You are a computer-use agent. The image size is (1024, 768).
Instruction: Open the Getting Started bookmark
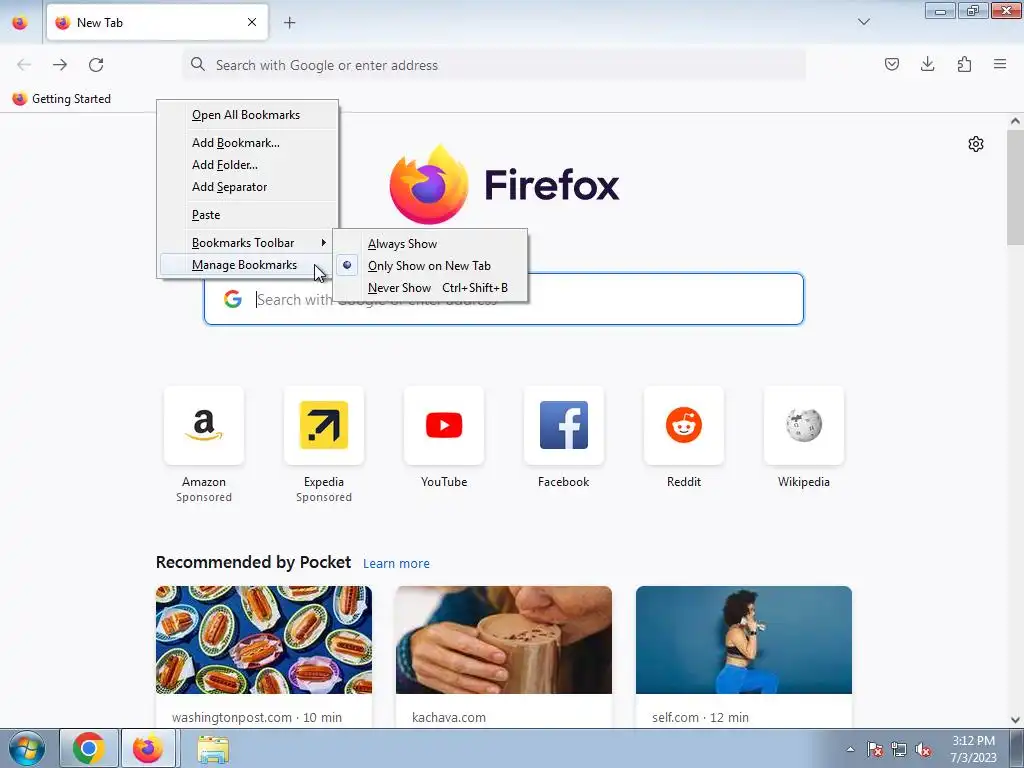[x=61, y=99]
